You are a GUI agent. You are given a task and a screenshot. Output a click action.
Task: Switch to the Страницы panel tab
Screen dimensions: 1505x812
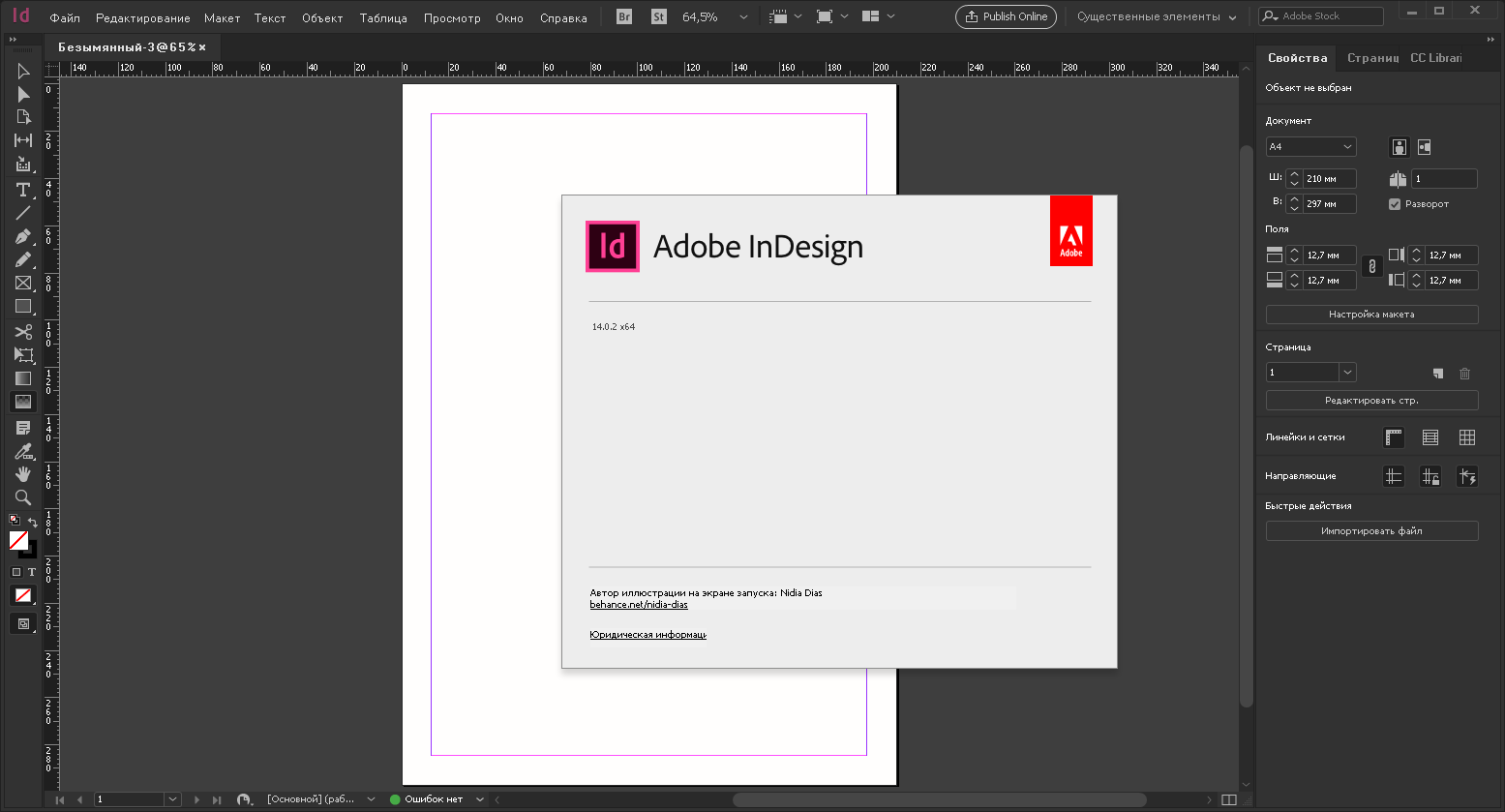click(1372, 58)
